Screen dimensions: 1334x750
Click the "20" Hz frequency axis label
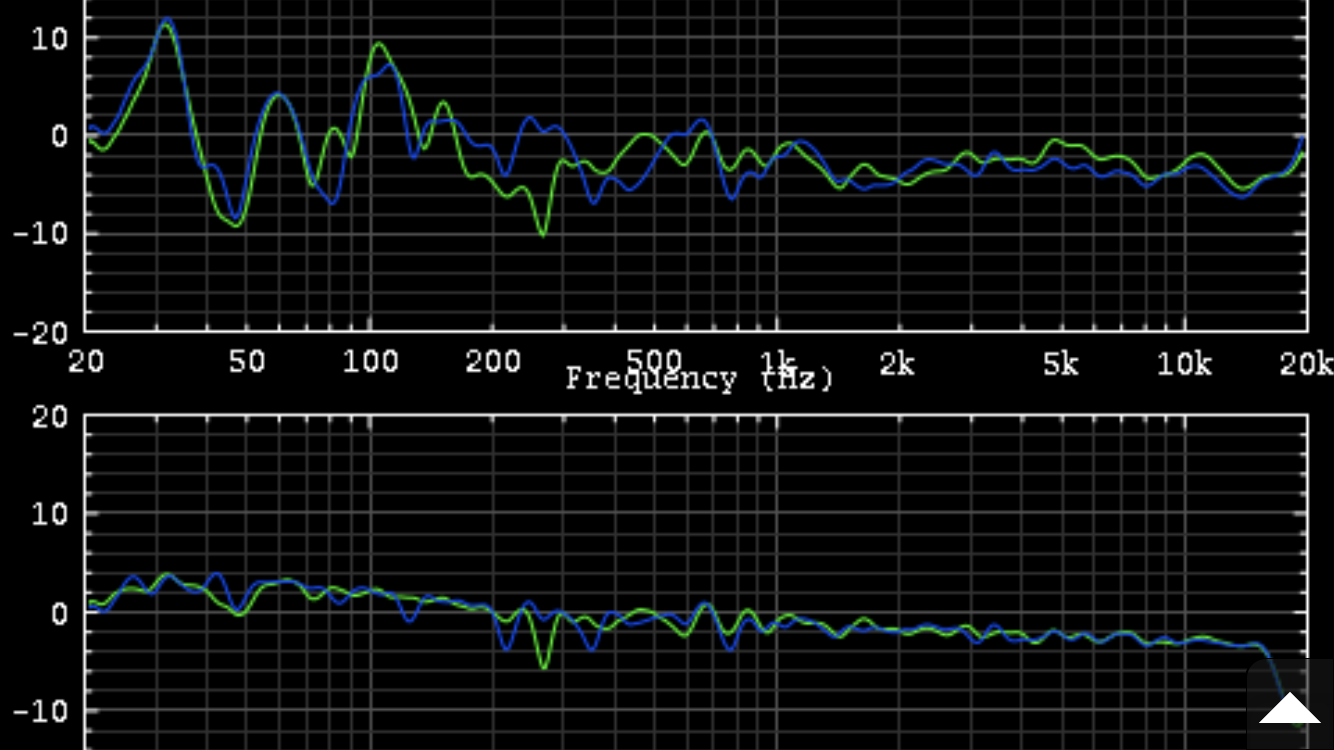(x=86, y=362)
